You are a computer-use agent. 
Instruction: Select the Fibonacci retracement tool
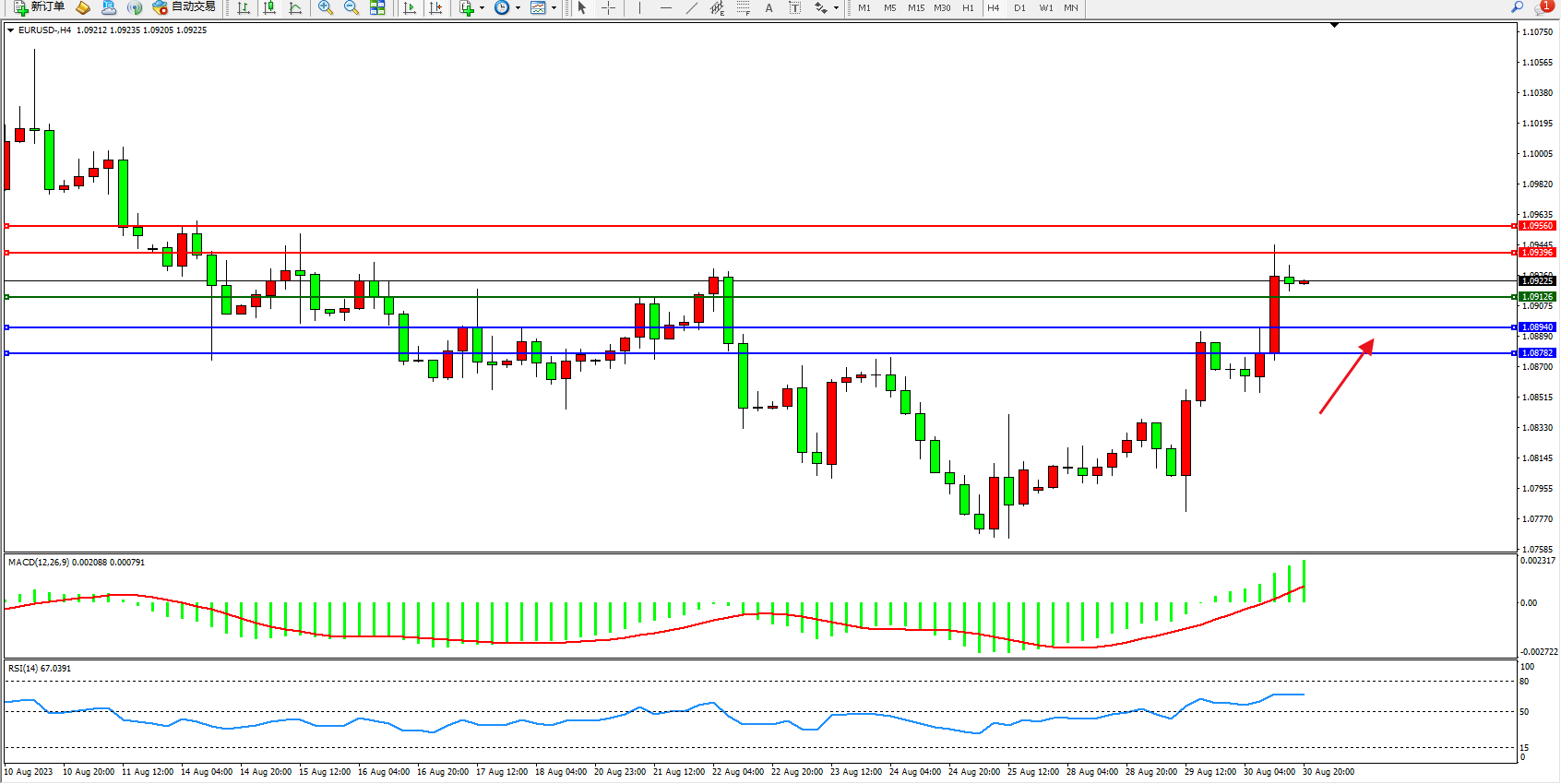tap(744, 8)
